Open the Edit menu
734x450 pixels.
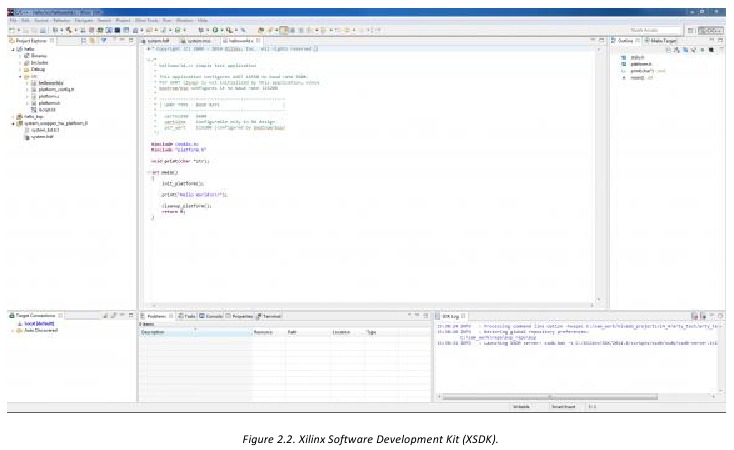pos(25,21)
